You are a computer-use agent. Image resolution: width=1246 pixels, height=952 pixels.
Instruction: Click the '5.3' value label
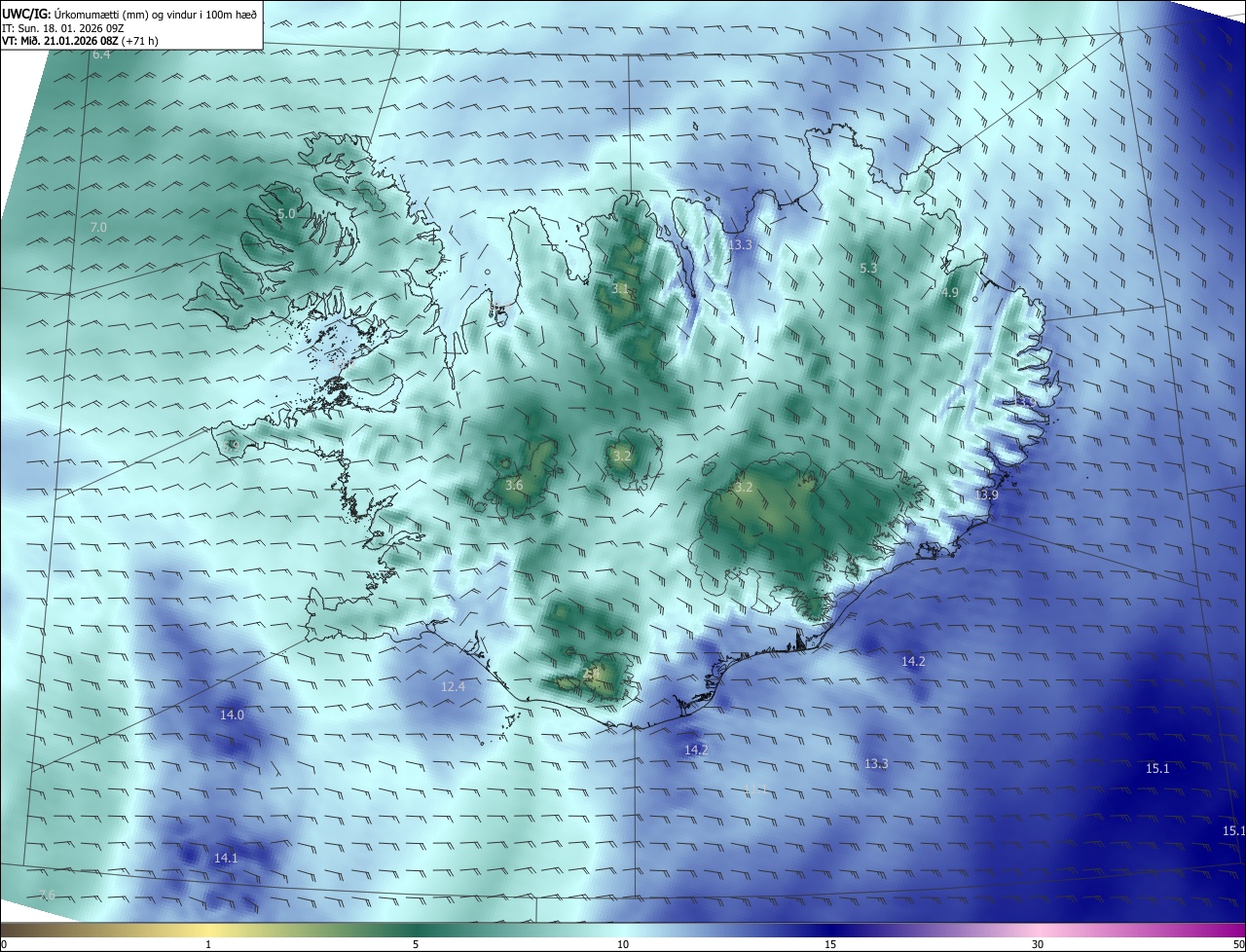click(869, 268)
